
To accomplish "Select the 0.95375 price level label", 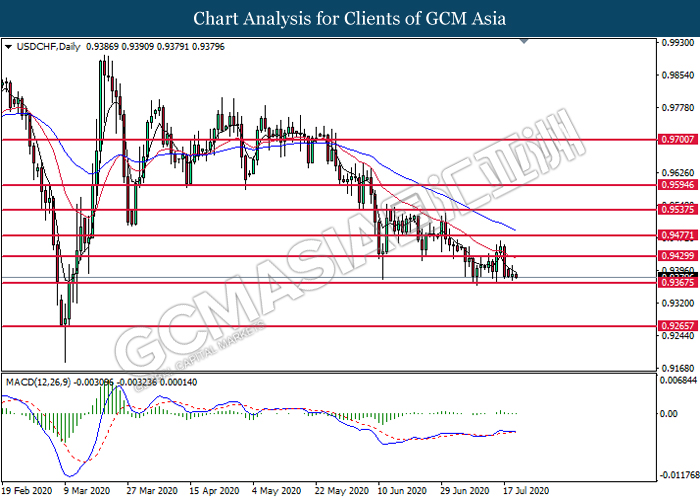I will click(678, 209).
